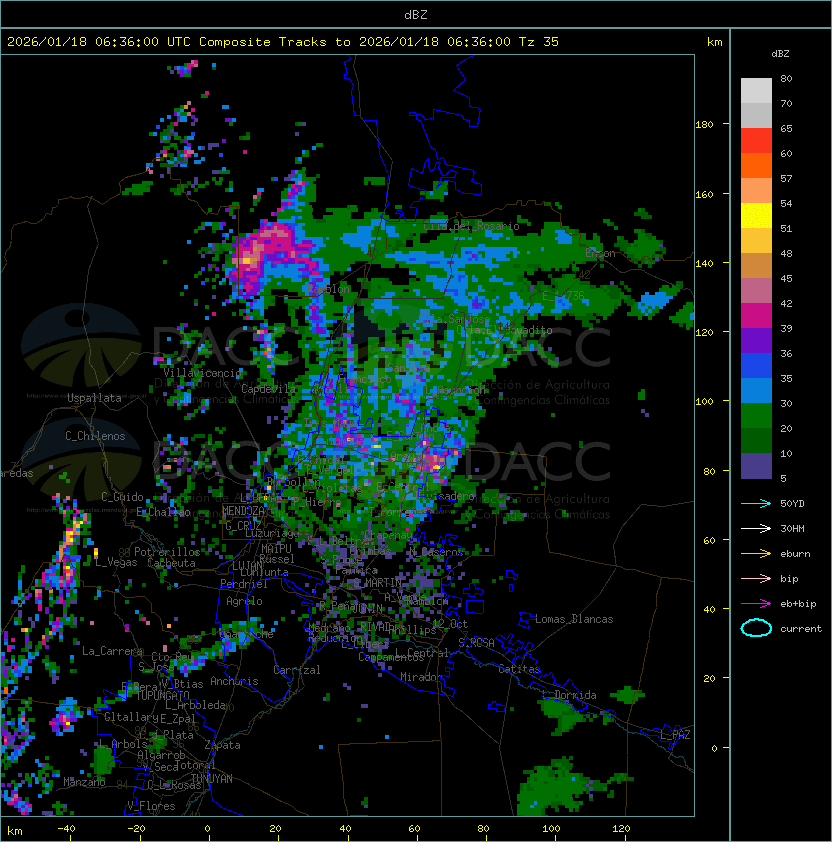Click the Lomas_Blancas place label
This screenshot has height=842, width=832.
point(574,619)
